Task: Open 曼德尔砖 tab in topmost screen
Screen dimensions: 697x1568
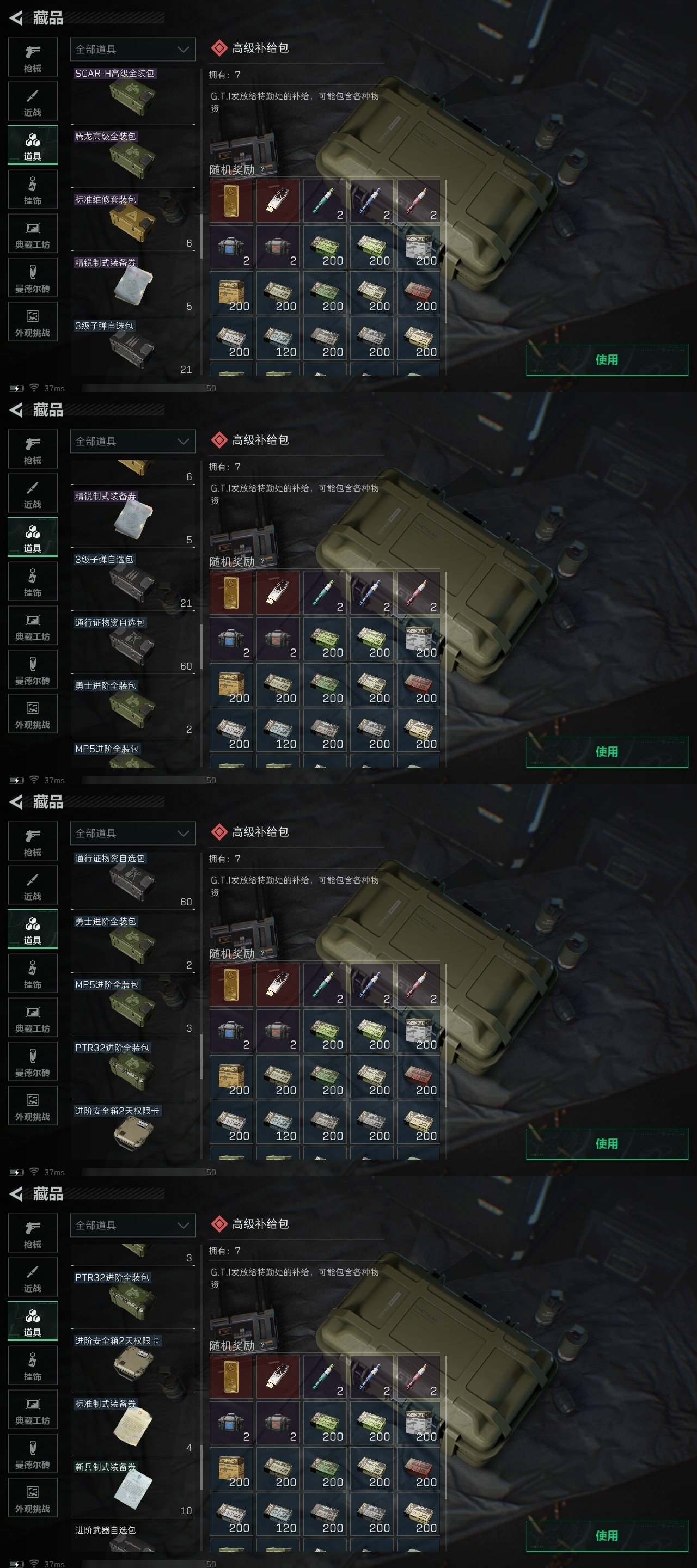Action: 33,278
